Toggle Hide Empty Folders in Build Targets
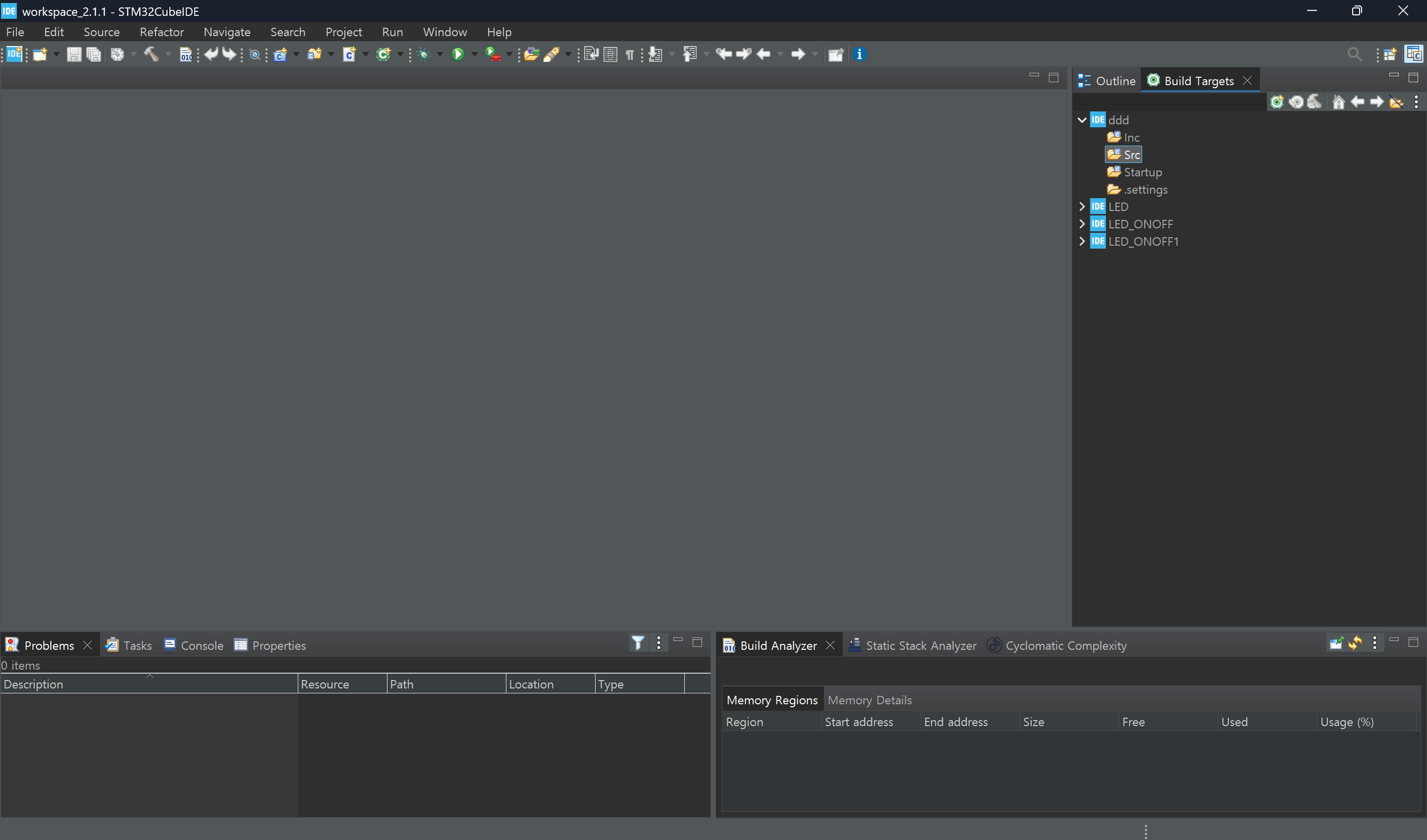The image size is (1427, 840). pos(1396,102)
